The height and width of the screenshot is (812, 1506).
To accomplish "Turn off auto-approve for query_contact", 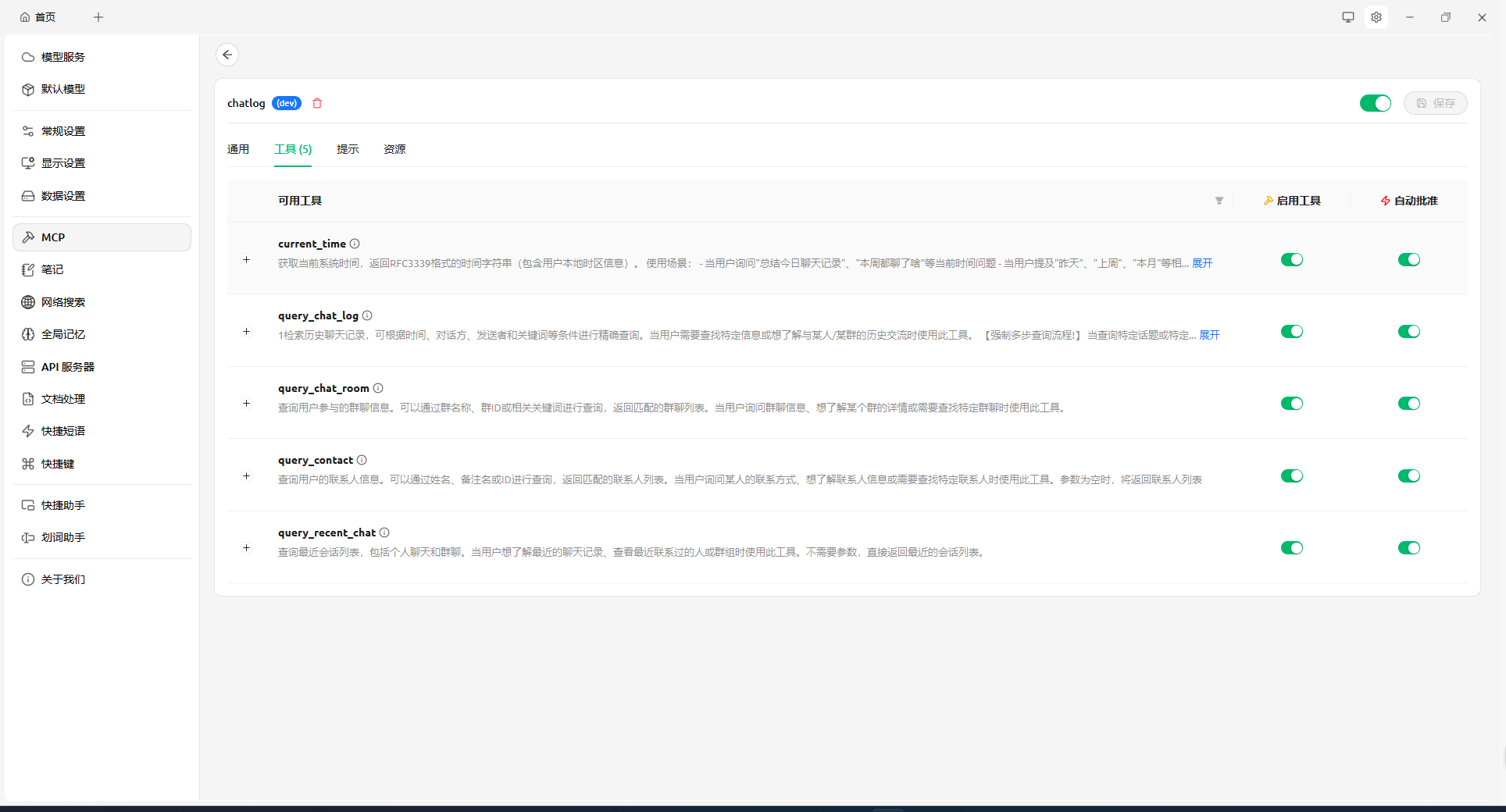I will point(1408,476).
